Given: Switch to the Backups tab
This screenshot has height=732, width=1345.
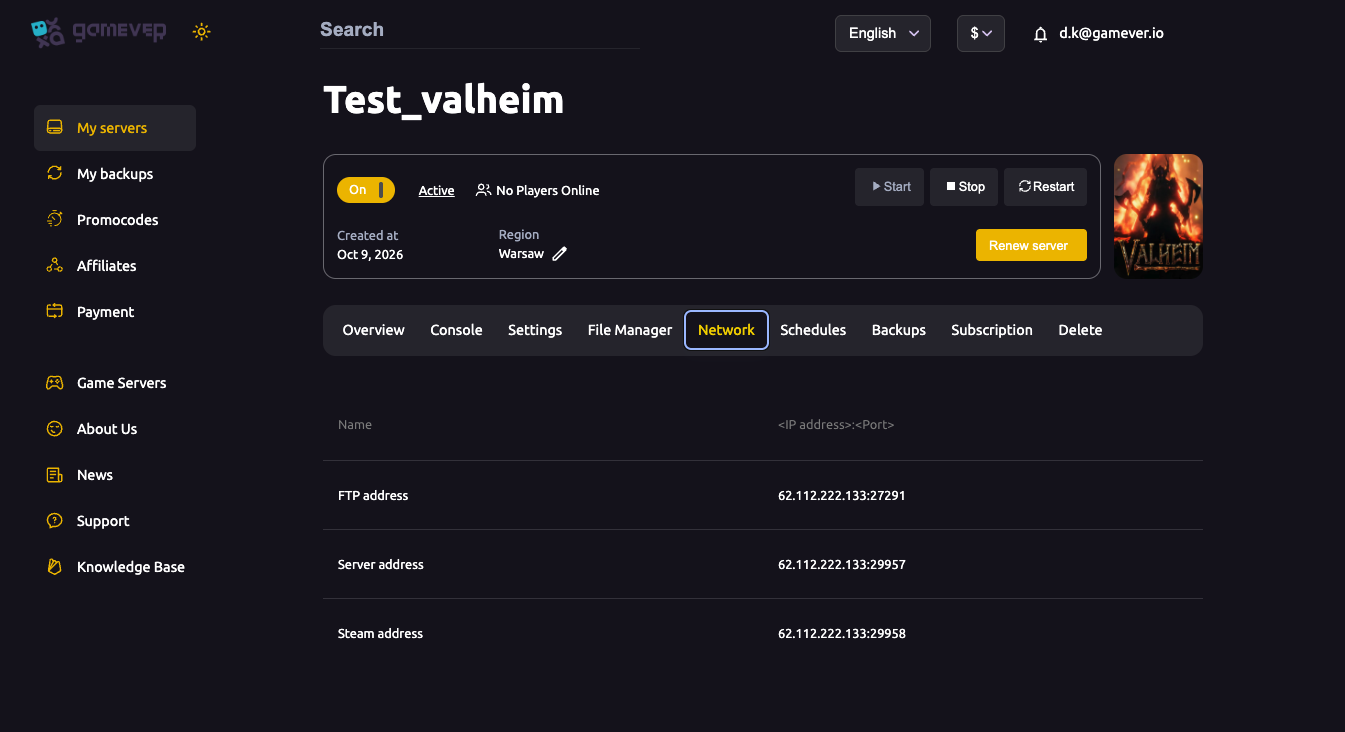Looking at the screenshot, I should pos(899,330).
